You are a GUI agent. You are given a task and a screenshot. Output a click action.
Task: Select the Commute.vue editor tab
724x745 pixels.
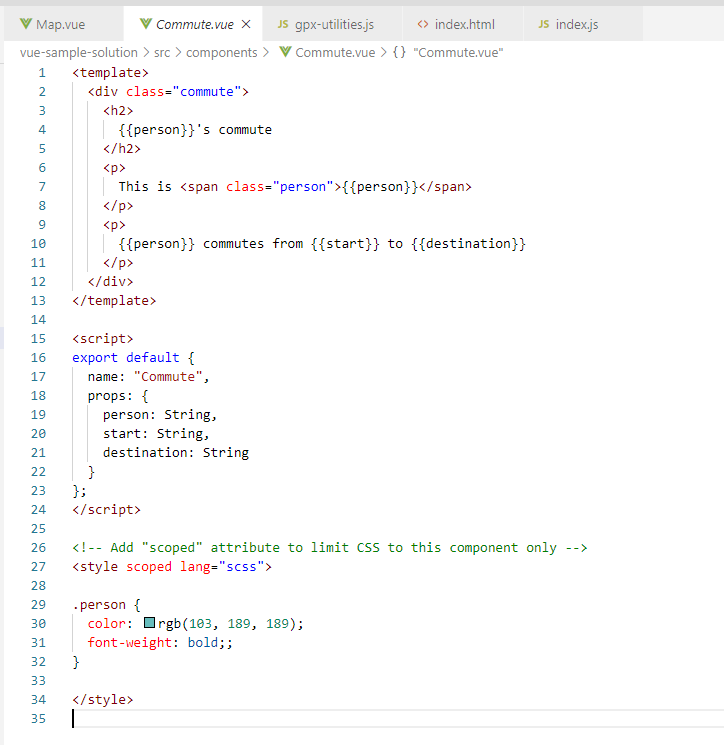(193, 24)
